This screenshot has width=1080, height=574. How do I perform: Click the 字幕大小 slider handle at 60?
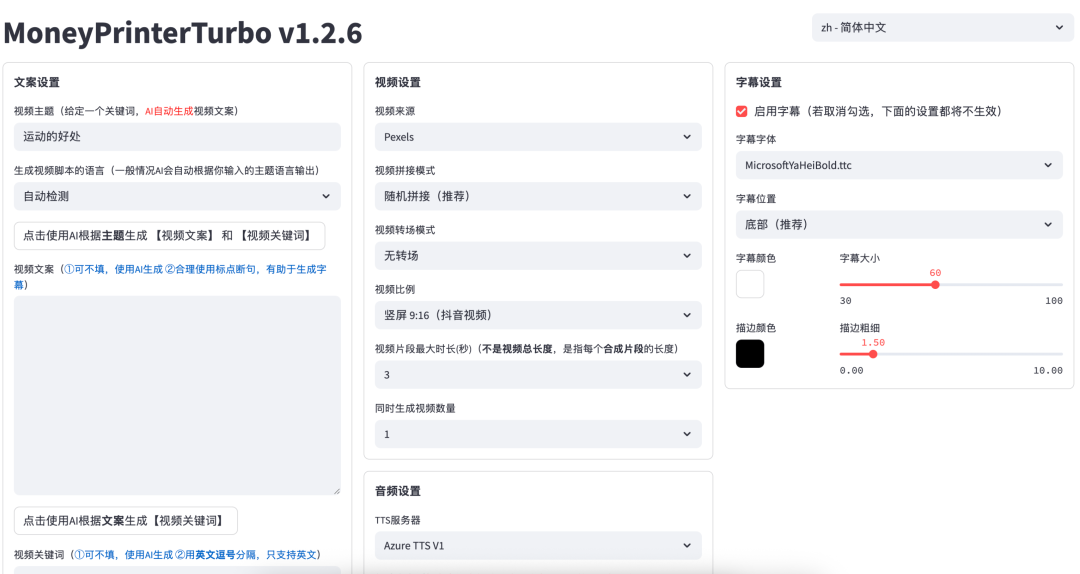point(935,285)
